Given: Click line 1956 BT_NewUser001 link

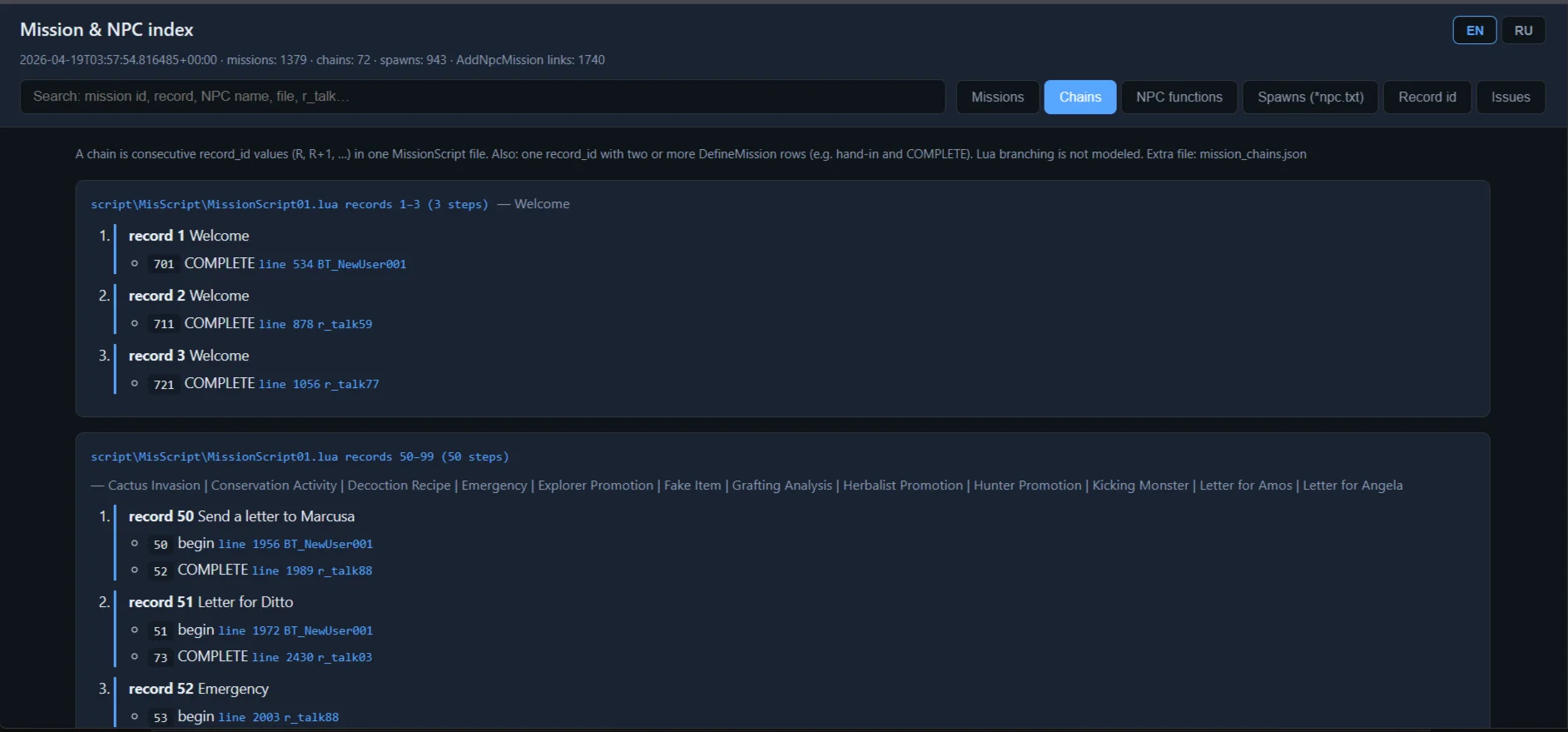Looking at the screenshot, I should point(295,545).
